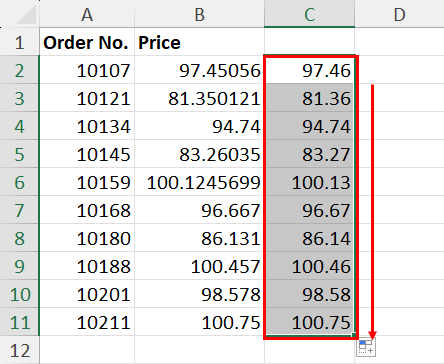
Task: Click price cell 100.1245699
Action: coord(199,182)
